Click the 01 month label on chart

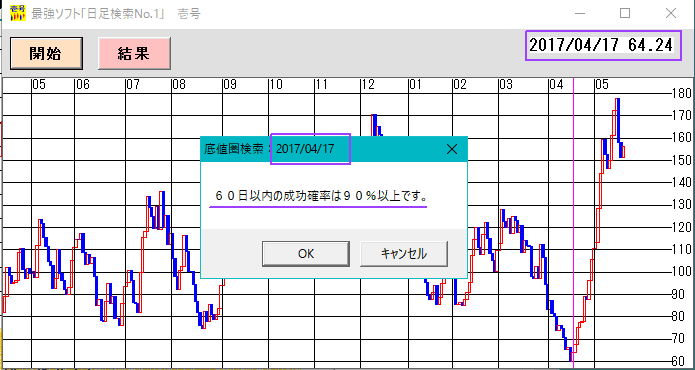415,85
